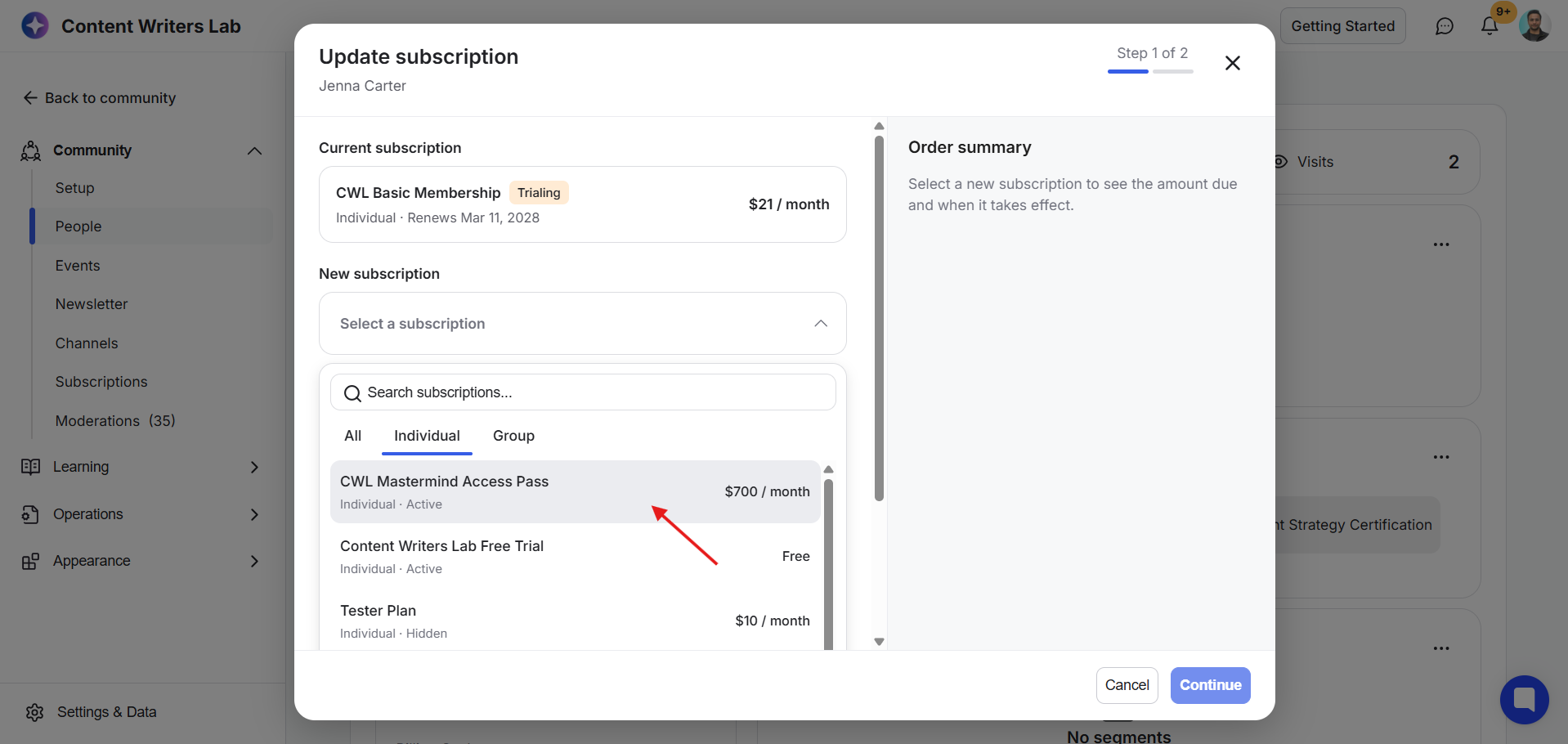Go to Events page
This screenshot has width=1568, height=744.
point(78,266)
